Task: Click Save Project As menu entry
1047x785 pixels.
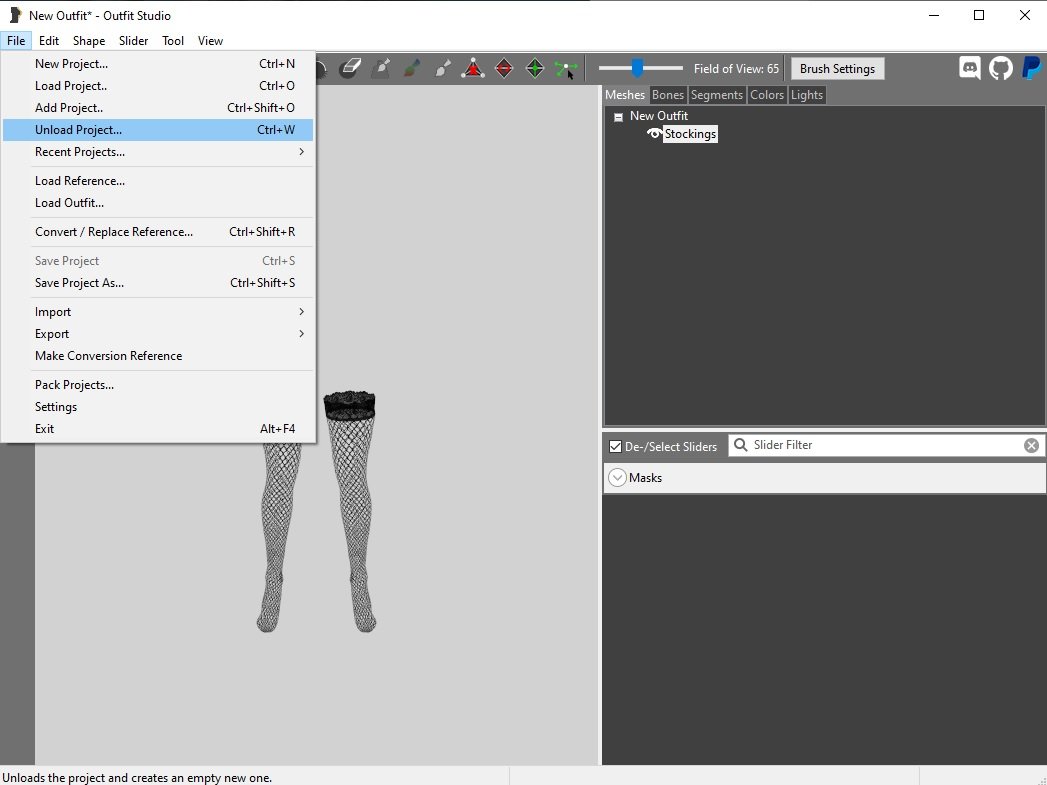Action: click(x=80, y=283)
